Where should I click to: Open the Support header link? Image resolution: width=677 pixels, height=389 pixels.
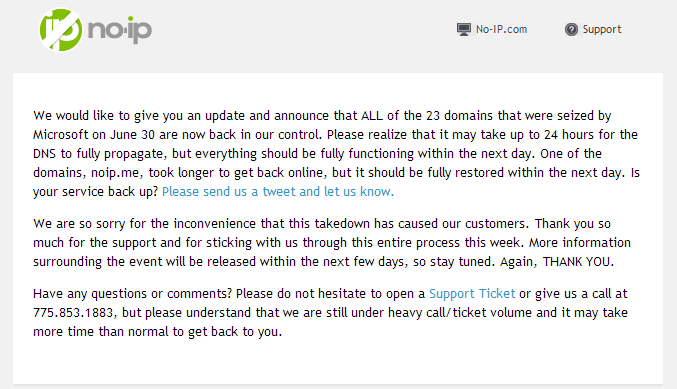pyautogui.click(x=602, y=29)
